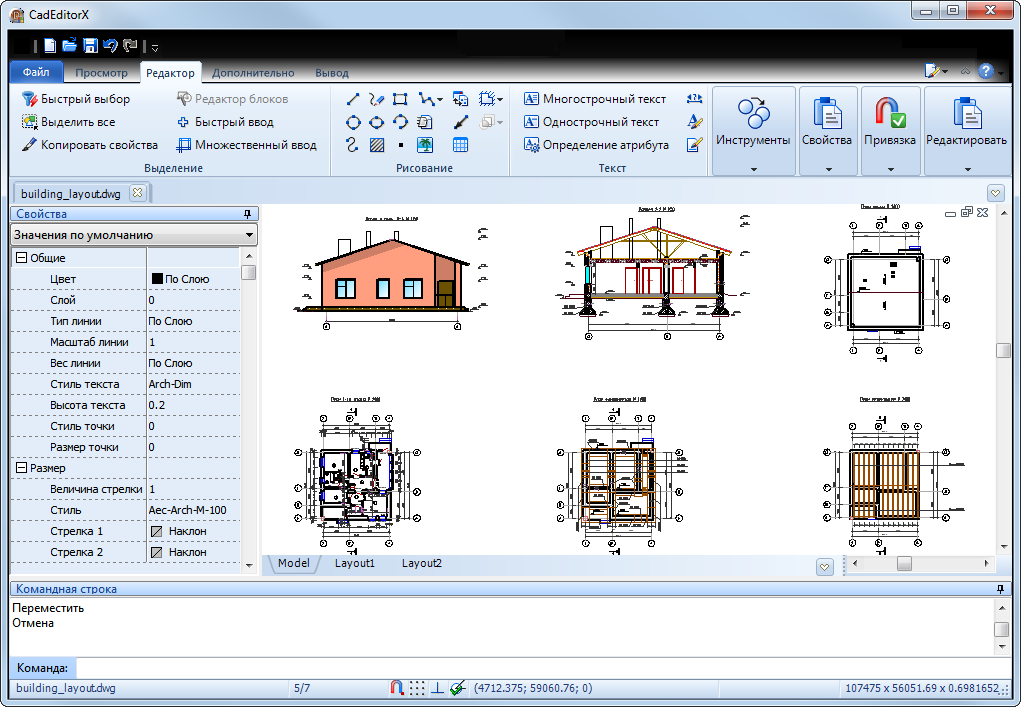Toggle grid dots display in status bar
This screenshot has width=1021, height=707.
pos(417,688)
